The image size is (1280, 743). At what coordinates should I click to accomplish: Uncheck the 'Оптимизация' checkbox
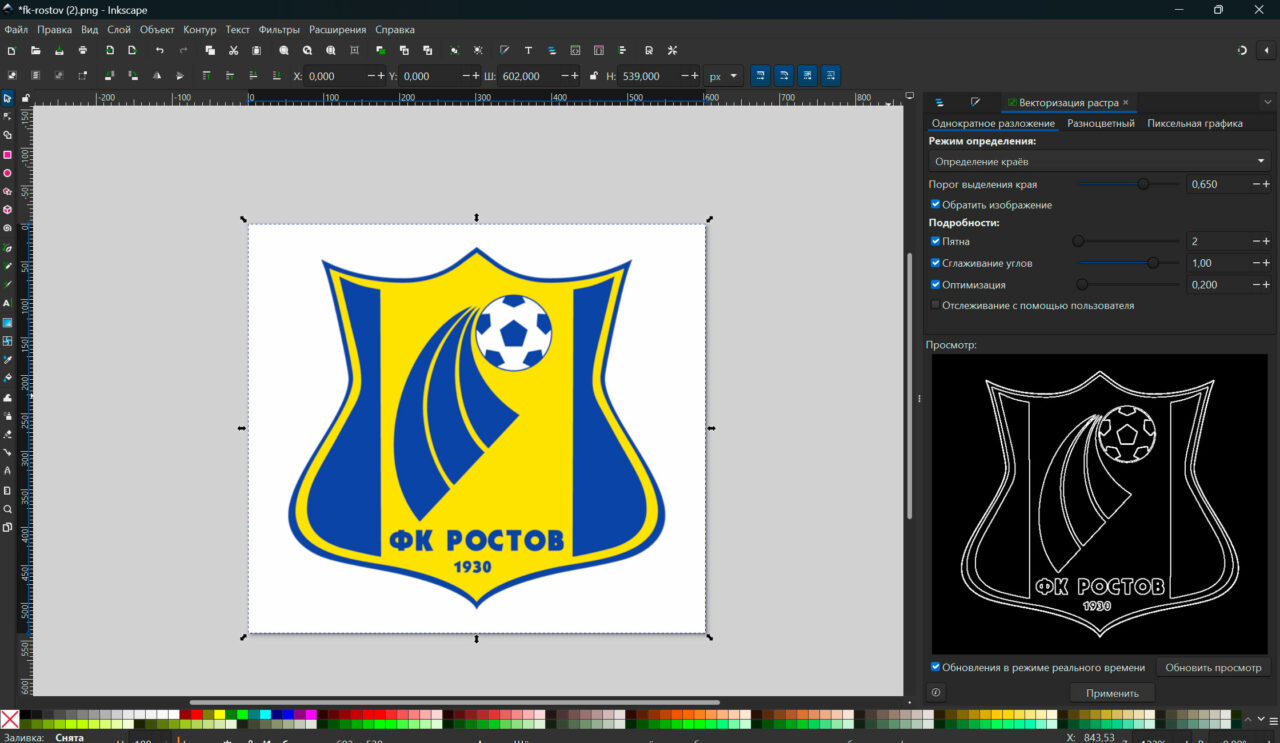pyautogui.click(x=935, y=285)
